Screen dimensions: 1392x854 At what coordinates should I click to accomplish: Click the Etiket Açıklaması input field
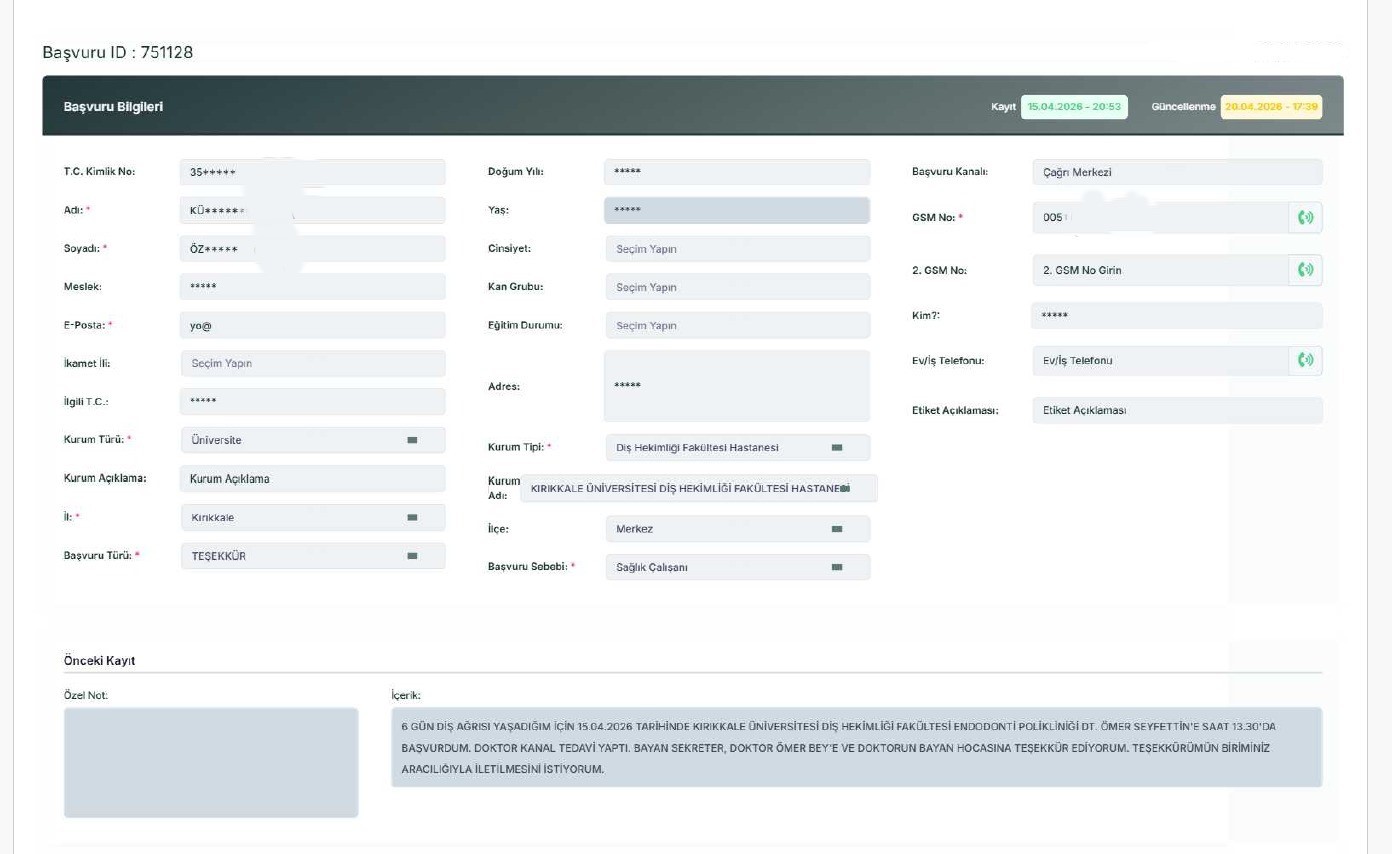1176,410
